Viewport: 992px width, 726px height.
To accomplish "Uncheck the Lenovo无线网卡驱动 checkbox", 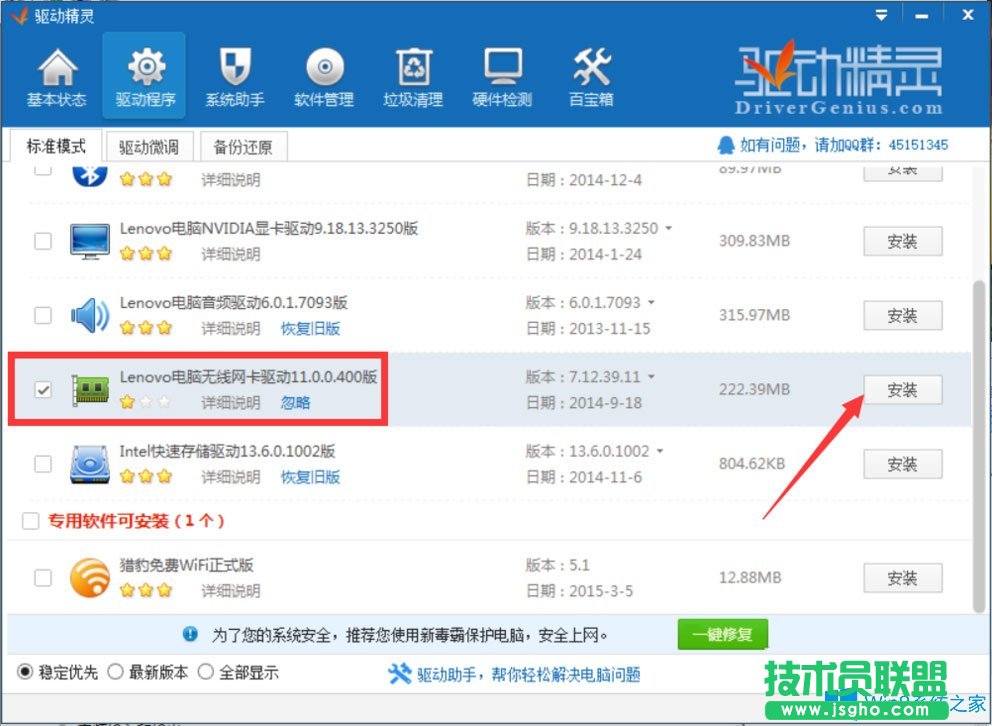I will click(x=42, y=389).
